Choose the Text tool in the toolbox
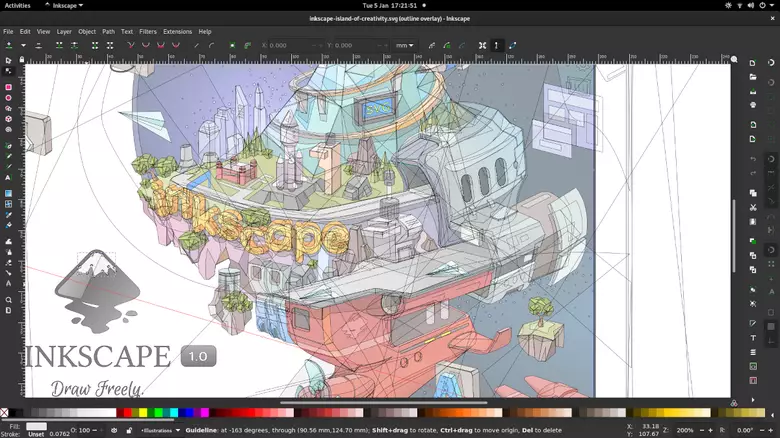Viewport: 780px width, 438px height. pos(8,177)
